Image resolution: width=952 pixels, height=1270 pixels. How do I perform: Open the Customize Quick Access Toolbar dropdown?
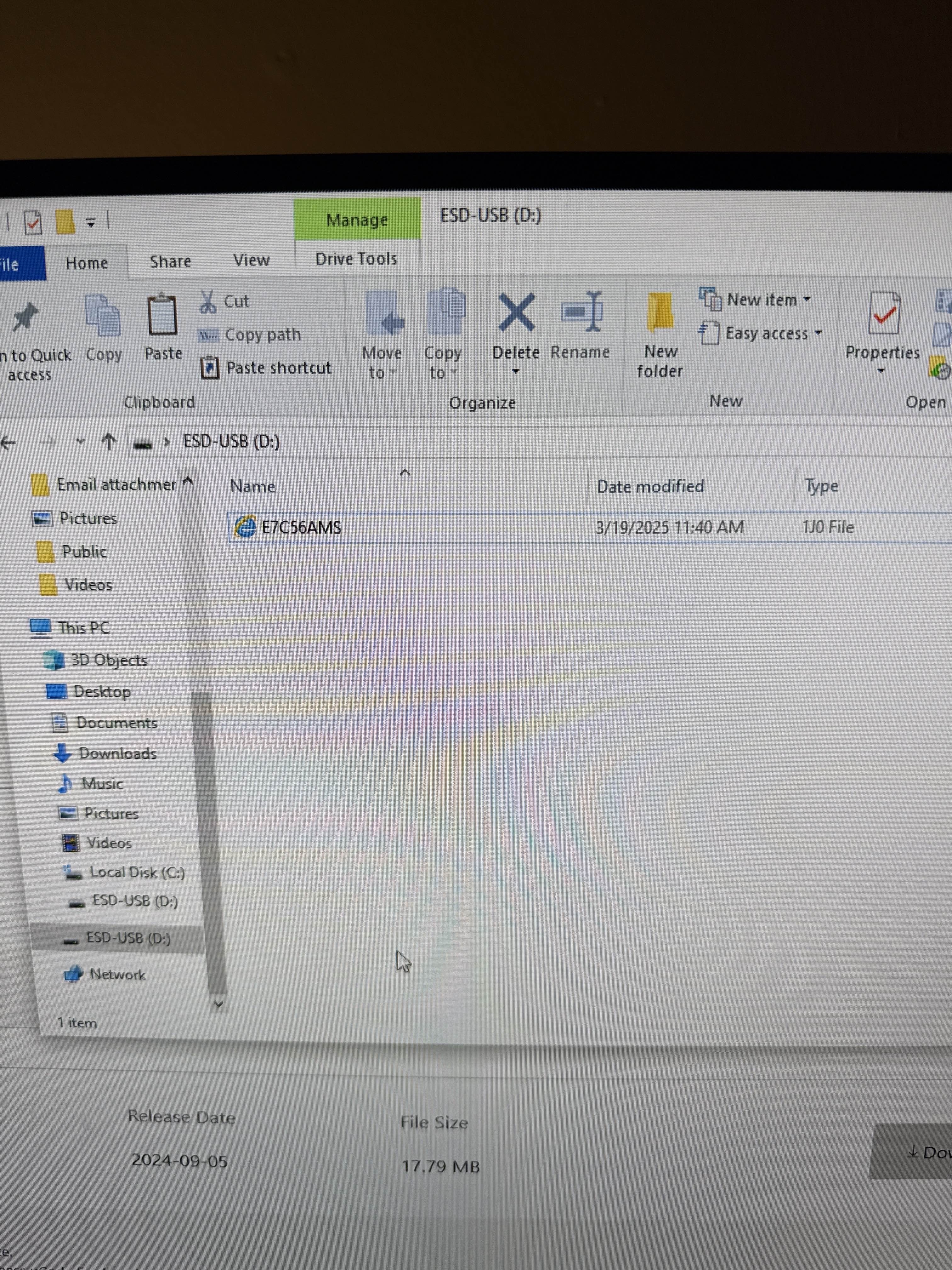[90, 222]
